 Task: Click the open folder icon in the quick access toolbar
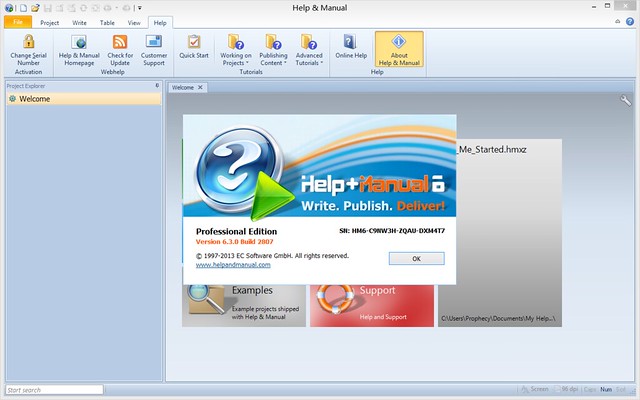point(35,8)
